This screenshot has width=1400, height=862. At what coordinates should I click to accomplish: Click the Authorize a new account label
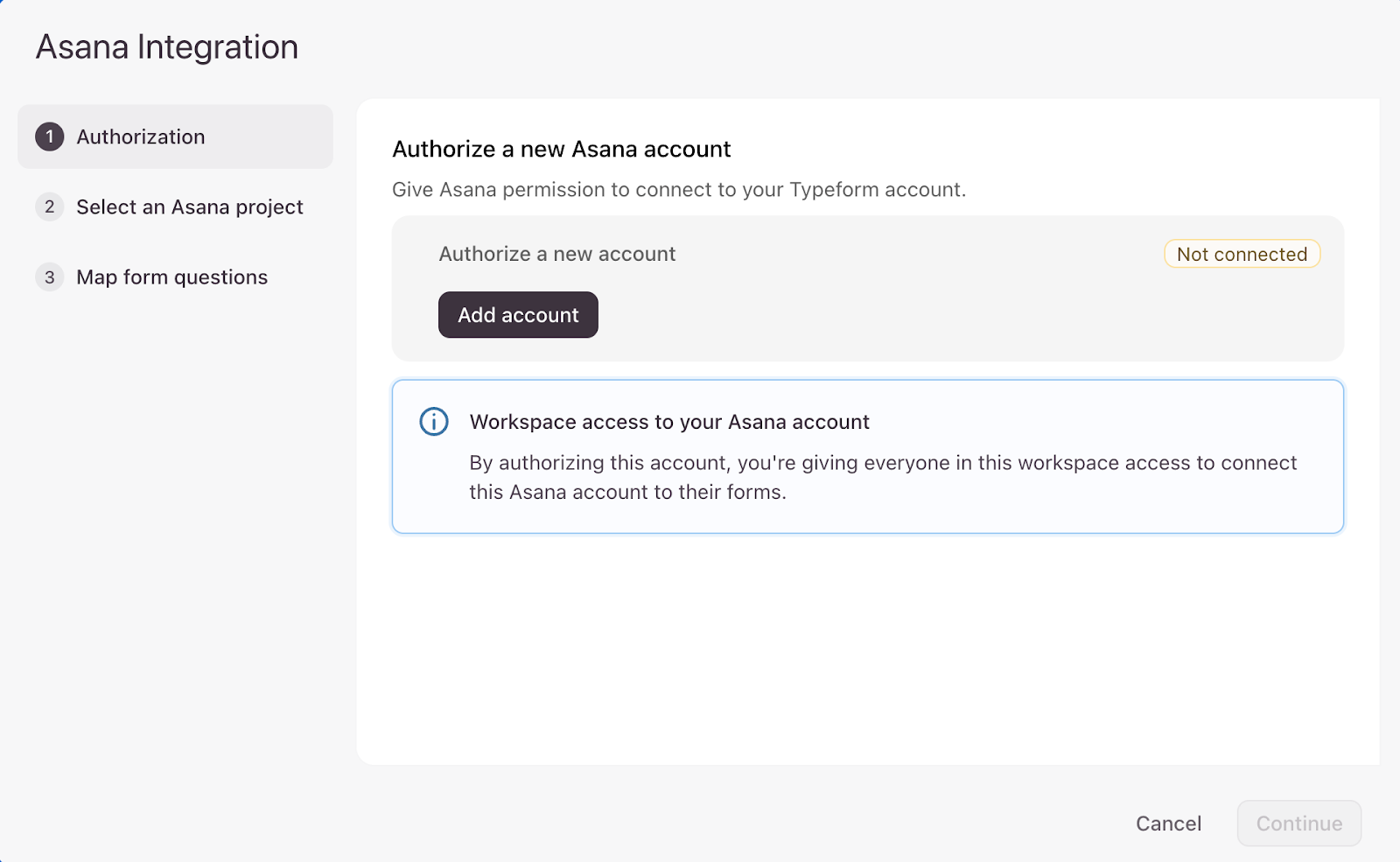click(557, 254)
